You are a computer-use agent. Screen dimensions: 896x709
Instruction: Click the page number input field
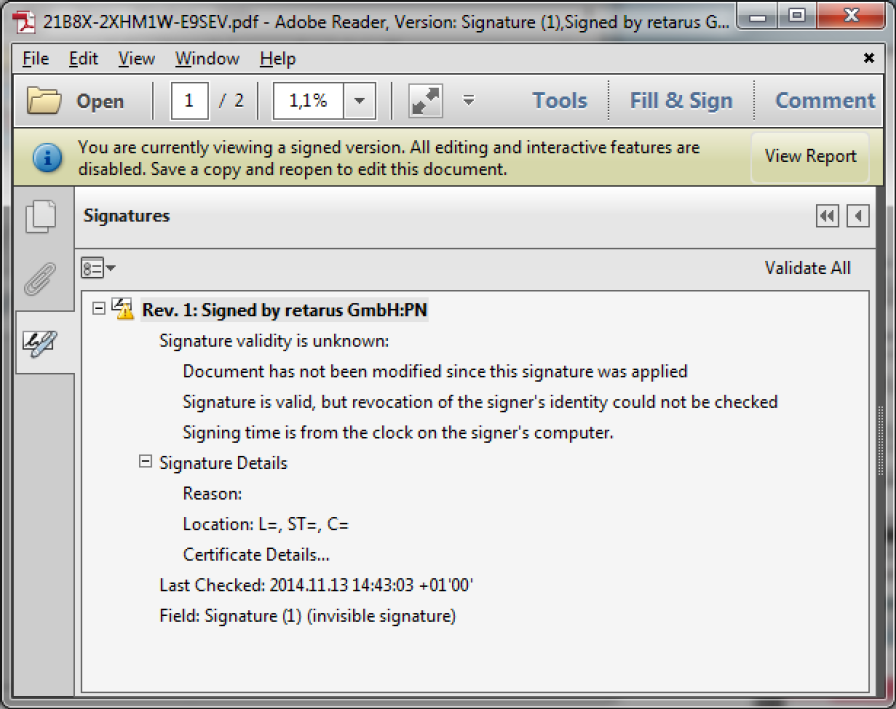[190, 101]
